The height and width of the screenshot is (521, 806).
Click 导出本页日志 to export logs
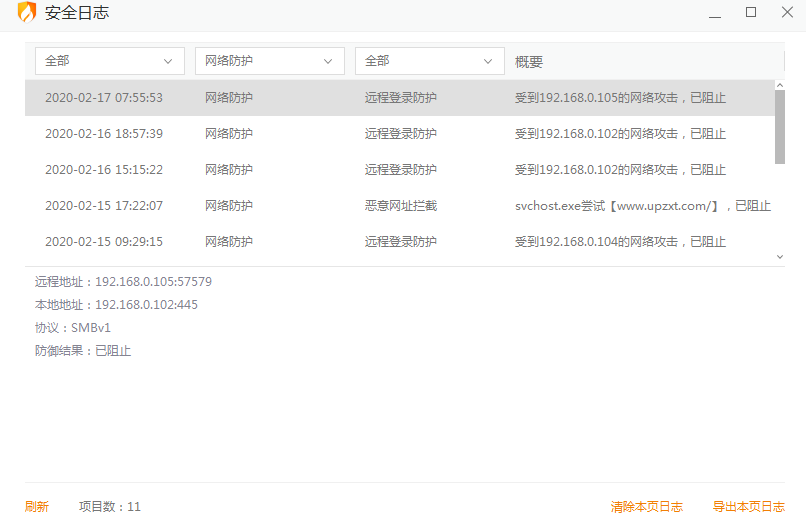pyautogui.click(x=749, y=507)
